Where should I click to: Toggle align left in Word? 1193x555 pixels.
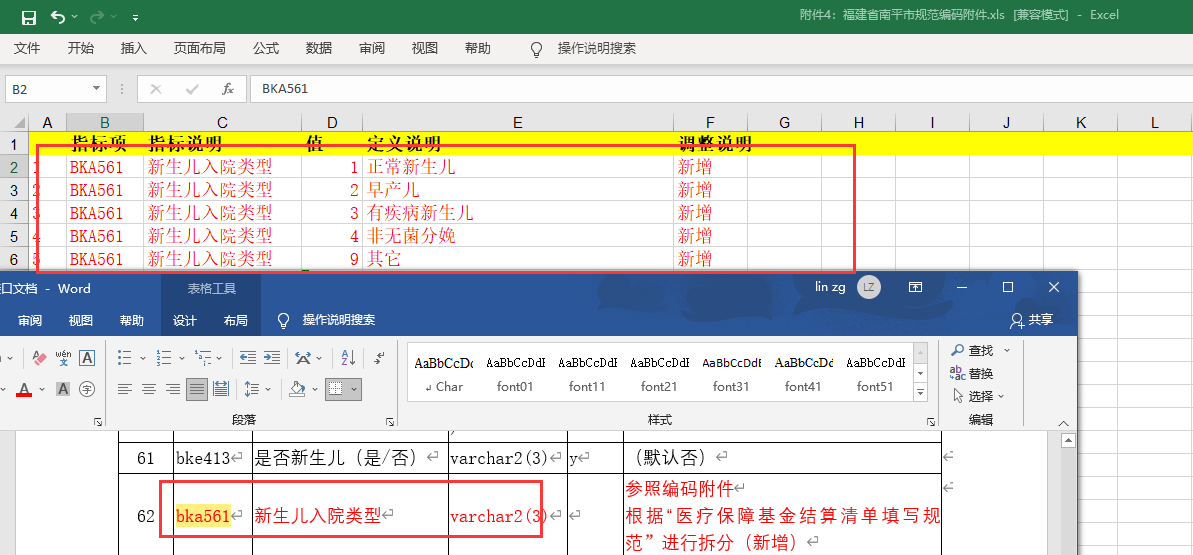(x=126, y=389)
